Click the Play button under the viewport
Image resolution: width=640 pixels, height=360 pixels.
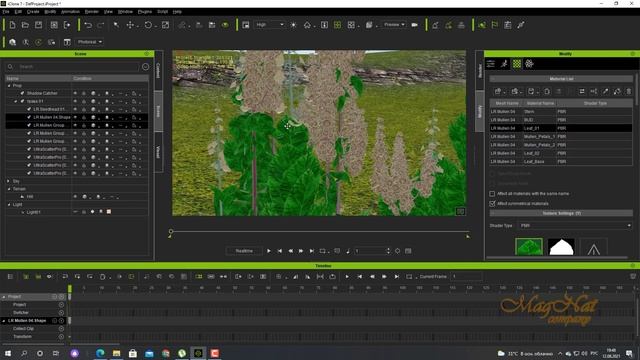[269, 251]
